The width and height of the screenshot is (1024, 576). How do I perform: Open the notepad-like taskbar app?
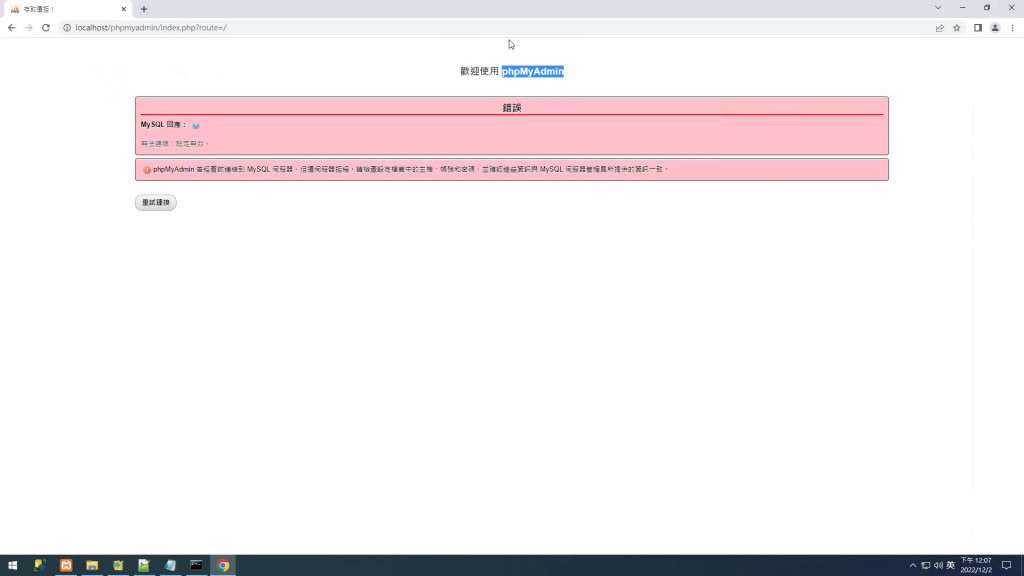coord(170,565)
